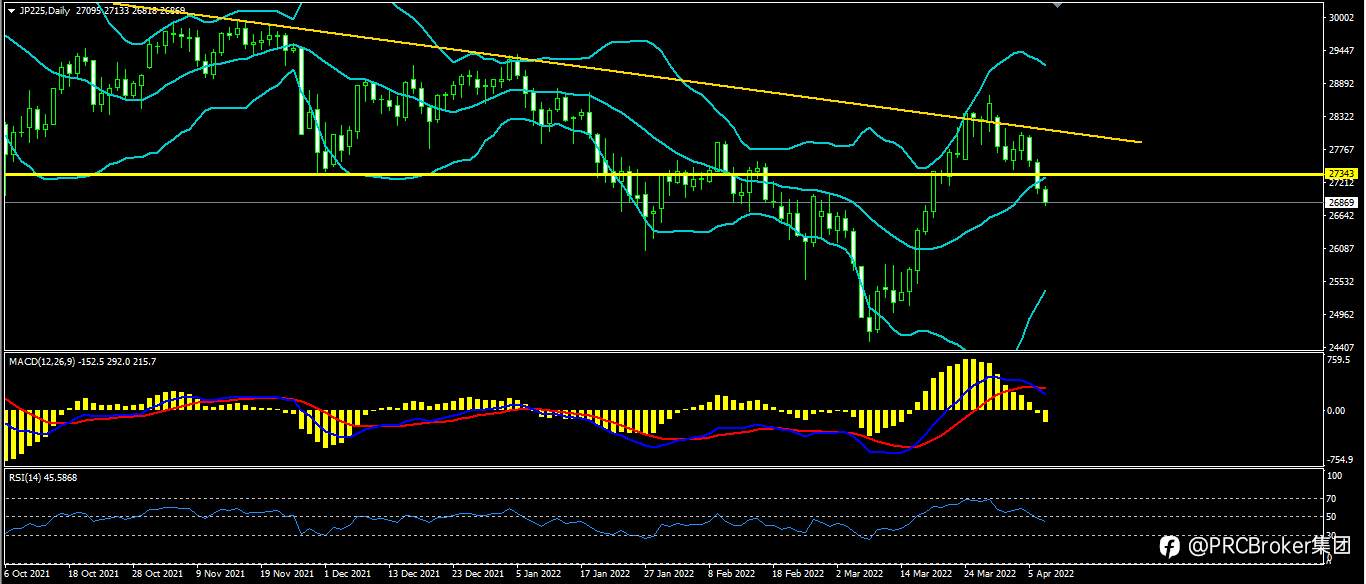1366x584 pixels.
Task: Click the grey chart shift marker triangle
Action: [1058, 5]
